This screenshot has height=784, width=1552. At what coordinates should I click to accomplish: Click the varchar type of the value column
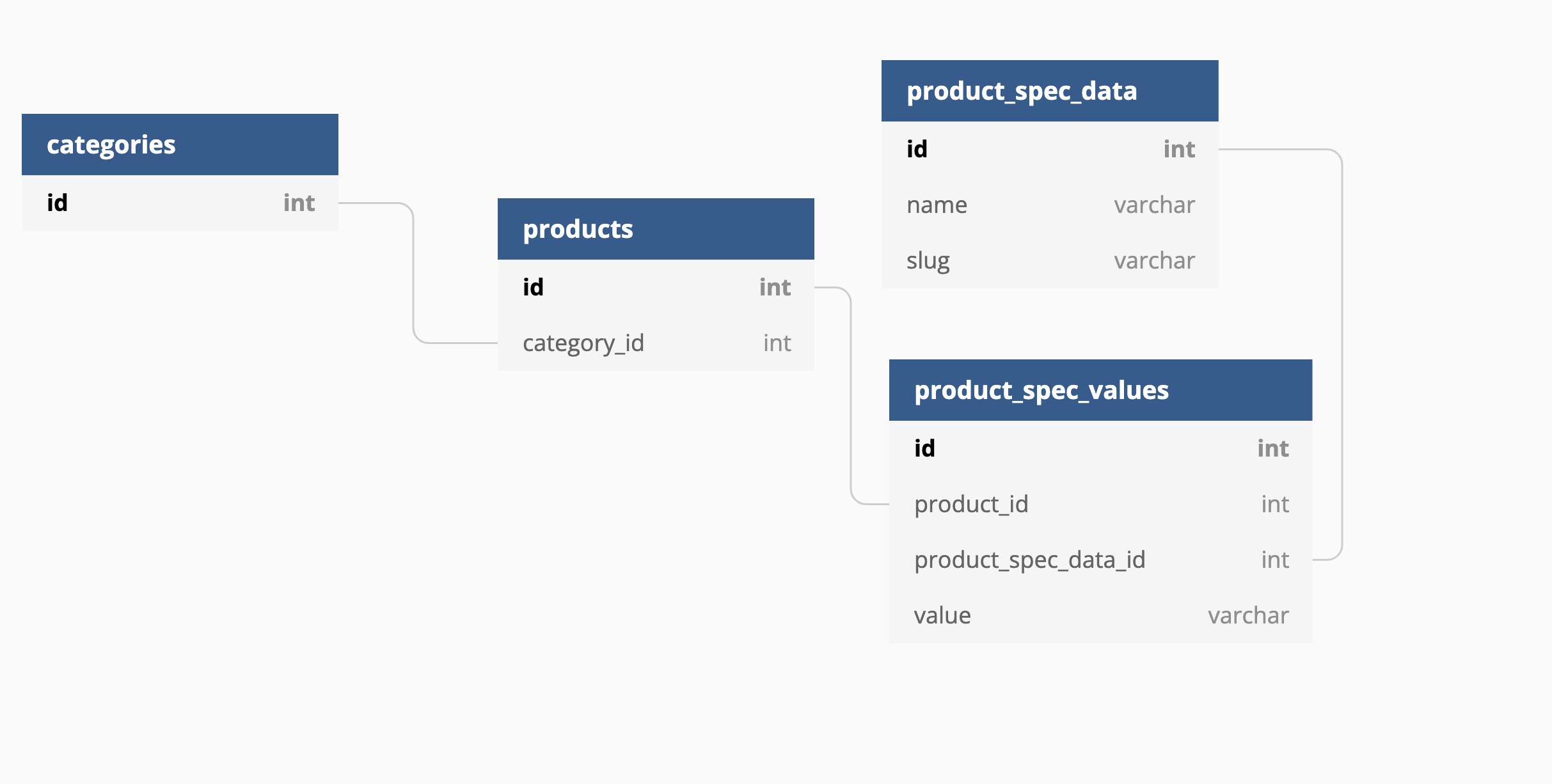pyautogui.click(x=1248, y=616)
